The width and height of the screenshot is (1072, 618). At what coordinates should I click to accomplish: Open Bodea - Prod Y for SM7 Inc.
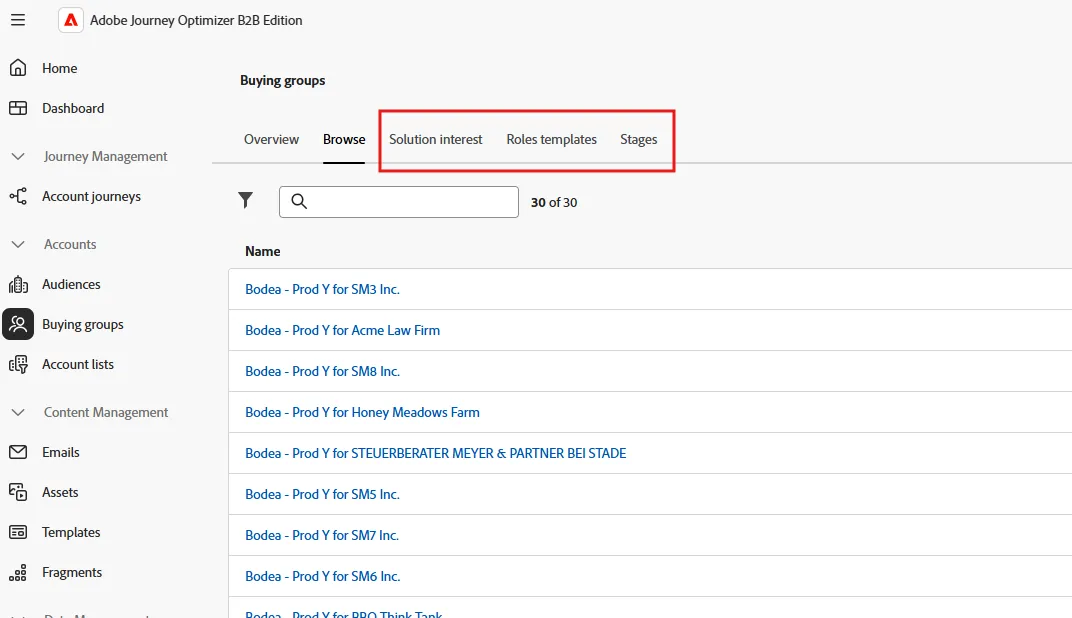click(x=322, y=535)
